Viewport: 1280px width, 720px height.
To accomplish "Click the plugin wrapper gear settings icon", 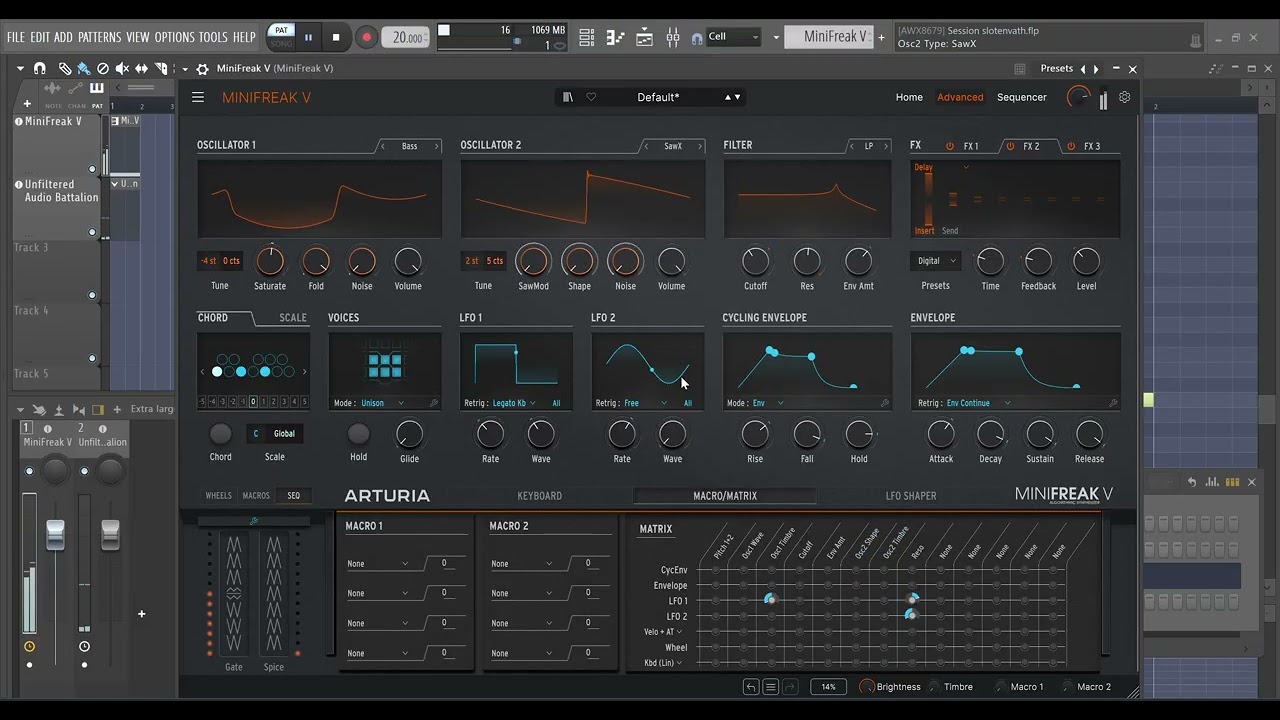I will (x=202, y=69).
